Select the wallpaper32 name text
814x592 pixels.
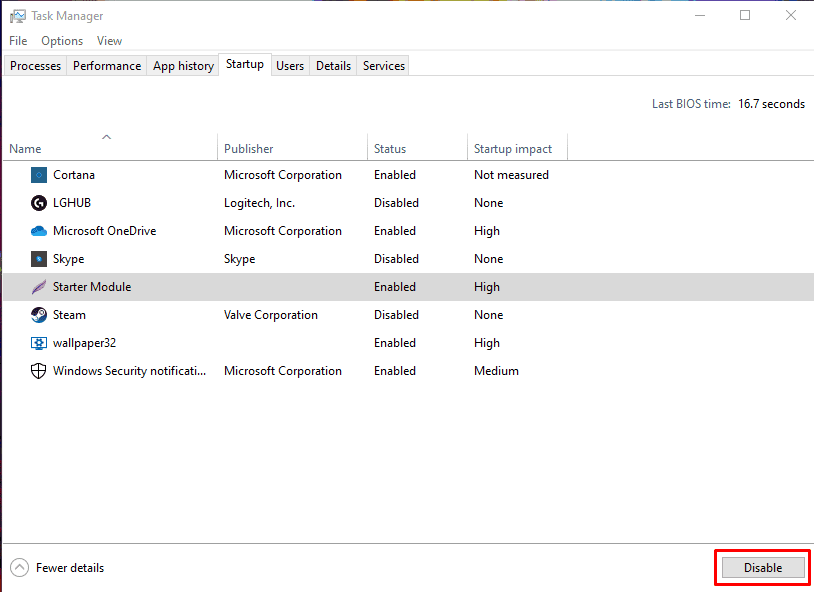pos(84,343)
